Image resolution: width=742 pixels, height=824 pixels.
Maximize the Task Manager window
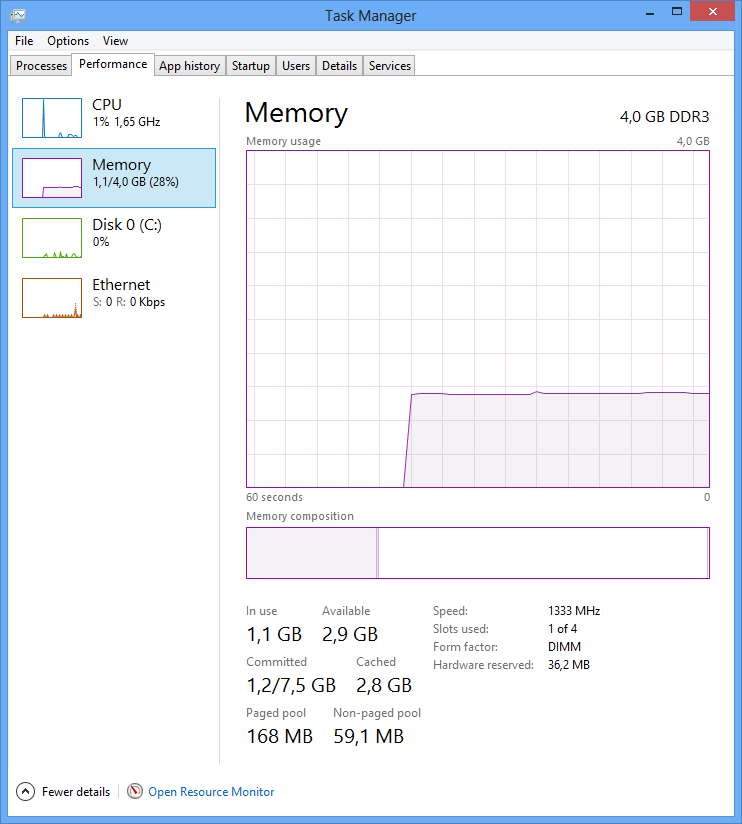point(677,12)
